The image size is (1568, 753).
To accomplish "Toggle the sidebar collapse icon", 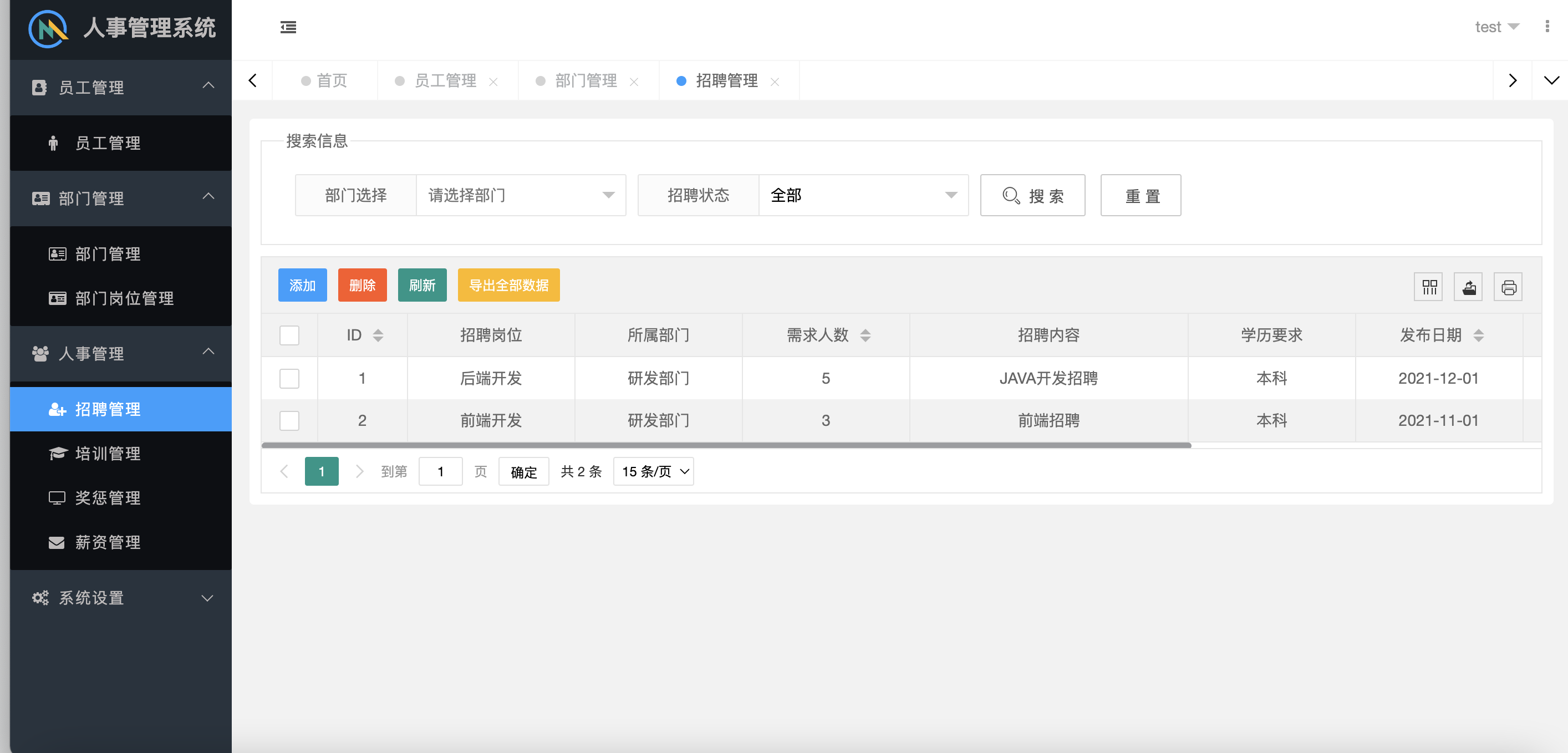I will (288, 27).
